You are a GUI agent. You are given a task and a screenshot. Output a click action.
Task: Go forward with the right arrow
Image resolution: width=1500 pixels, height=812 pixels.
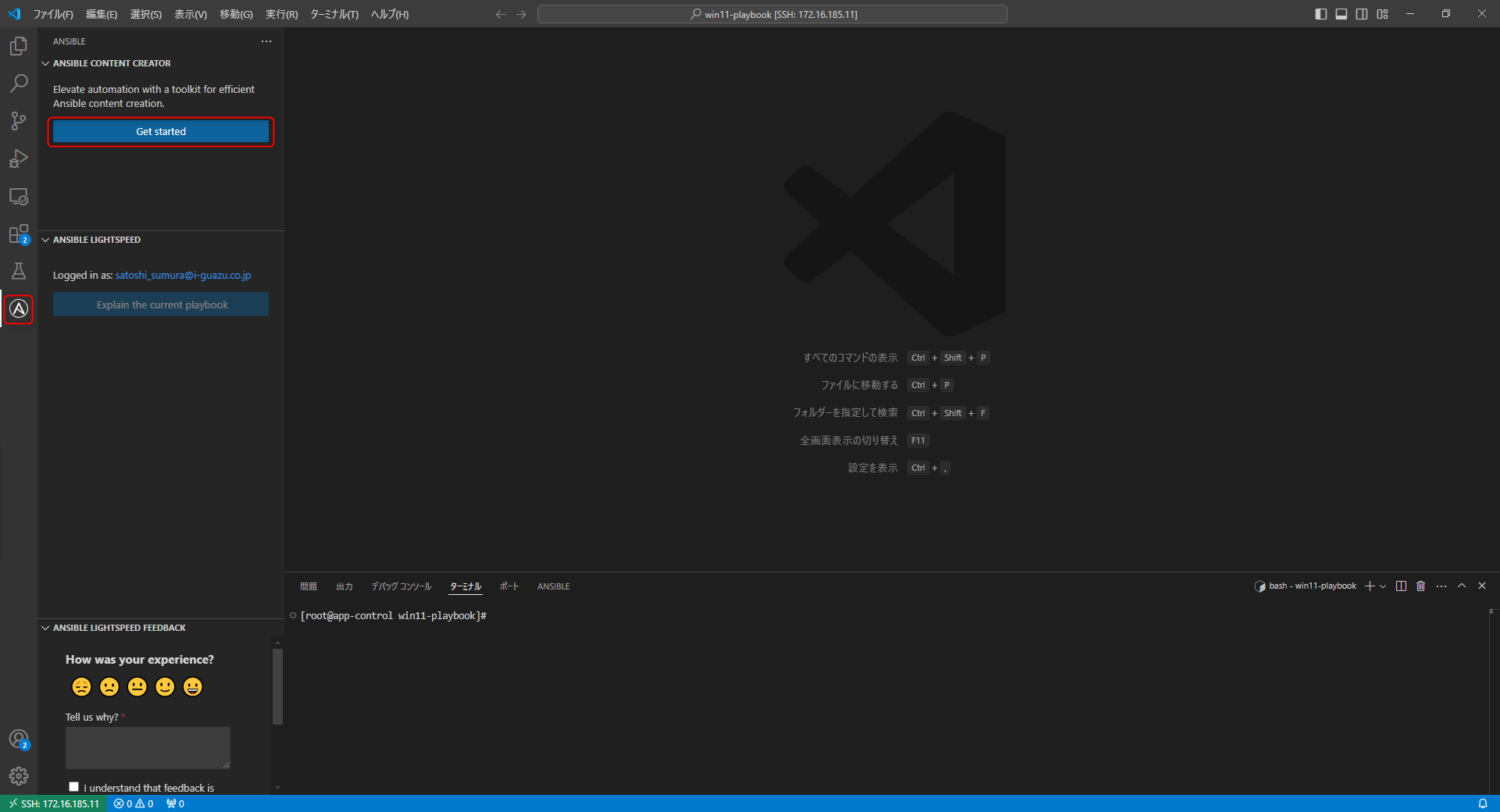[x=521, y=14]
